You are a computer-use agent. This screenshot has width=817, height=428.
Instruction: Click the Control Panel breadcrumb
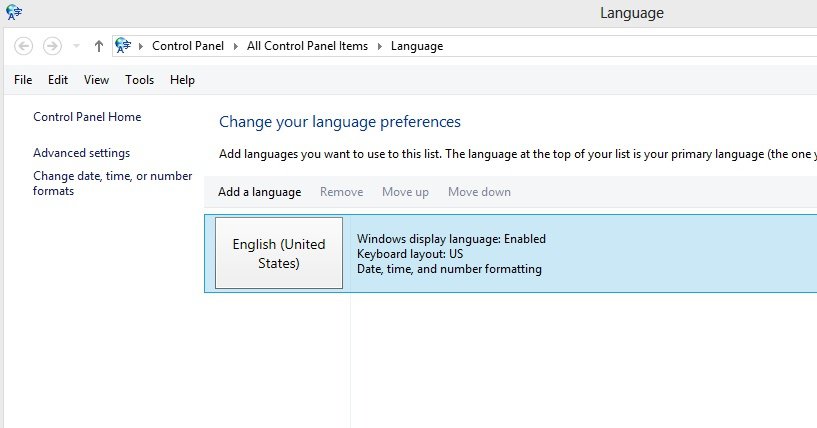[188, 46]
